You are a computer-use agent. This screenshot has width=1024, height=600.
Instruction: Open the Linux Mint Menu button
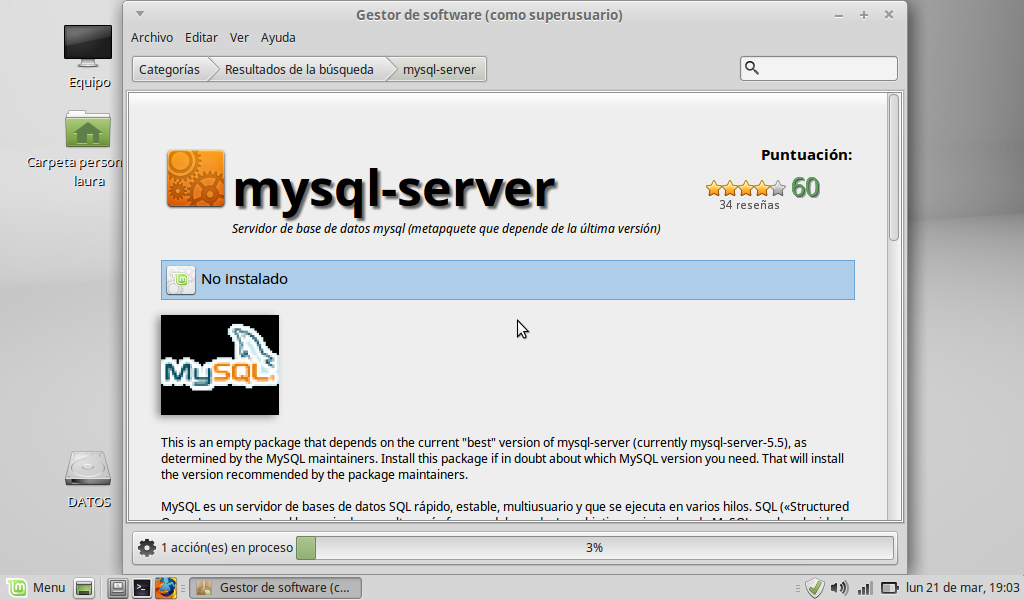click(36, 588)
